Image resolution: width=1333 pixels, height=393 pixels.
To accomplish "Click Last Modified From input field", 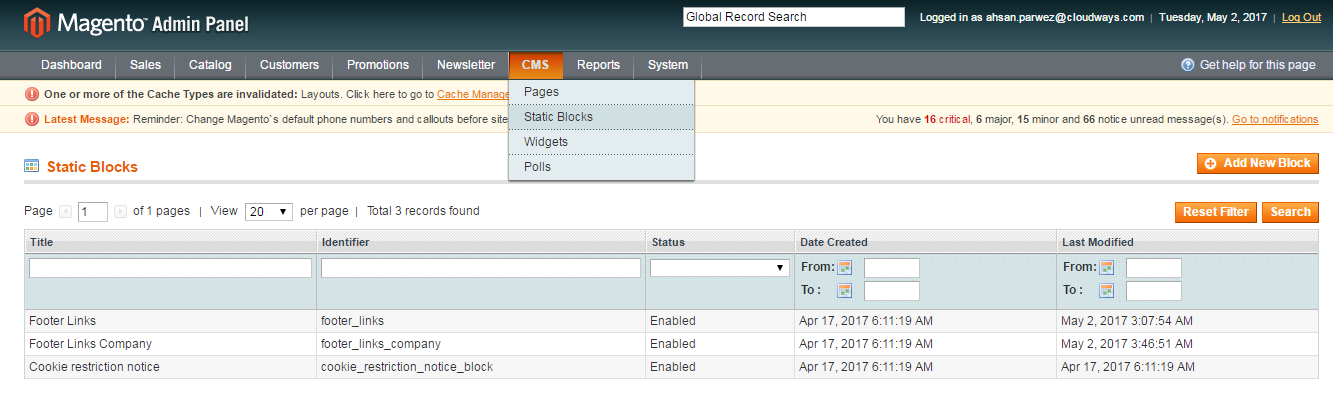I will [1154, 268].
